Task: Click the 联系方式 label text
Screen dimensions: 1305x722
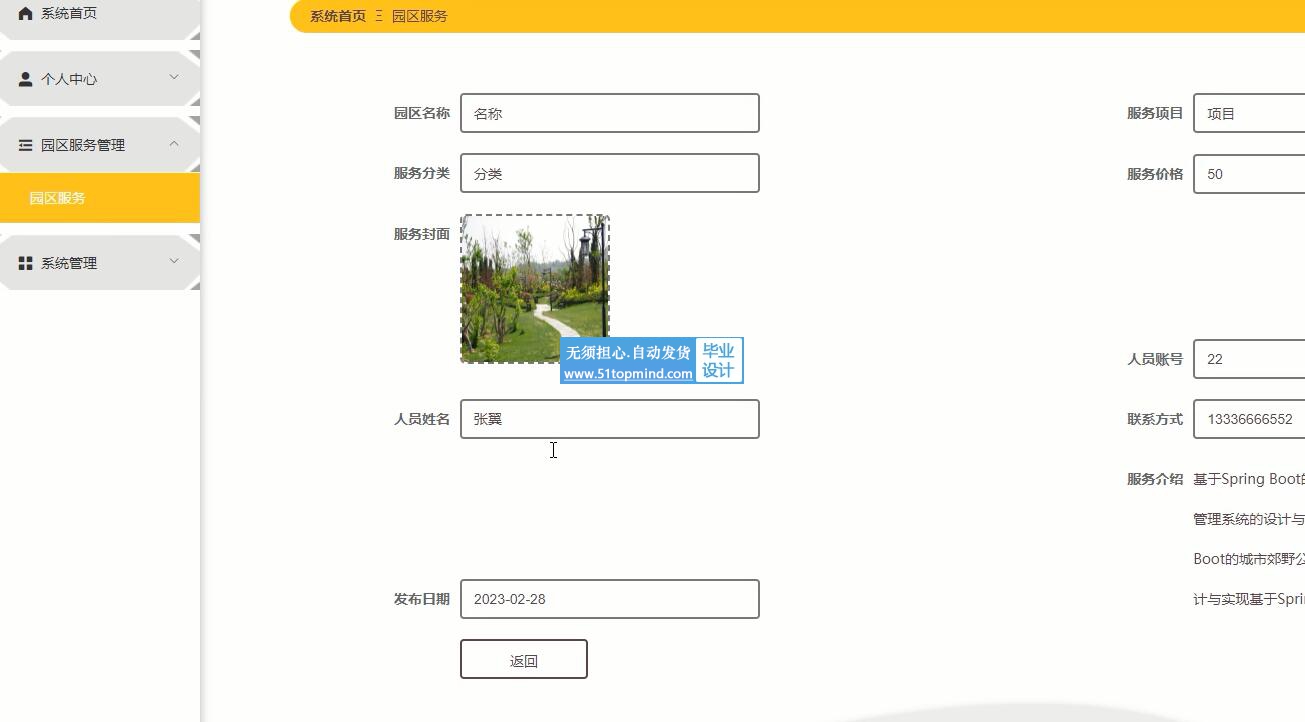Action: click(1155, 419)
